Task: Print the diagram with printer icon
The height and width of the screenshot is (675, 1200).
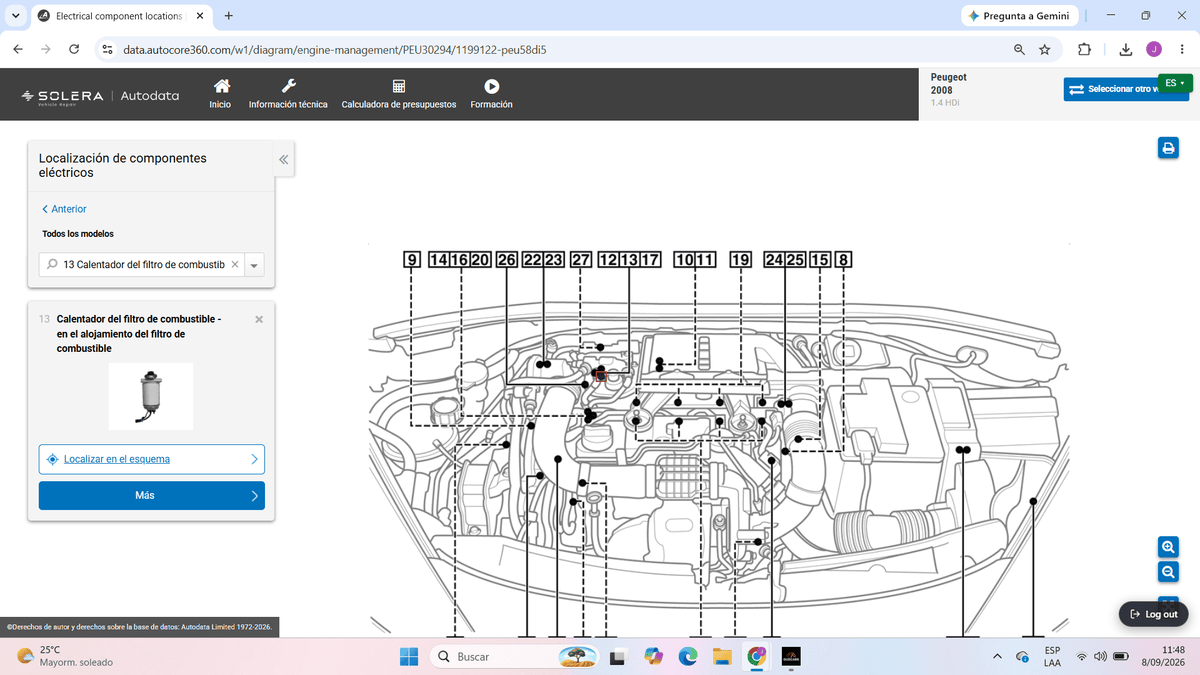Action: (x=1167, y=148)
